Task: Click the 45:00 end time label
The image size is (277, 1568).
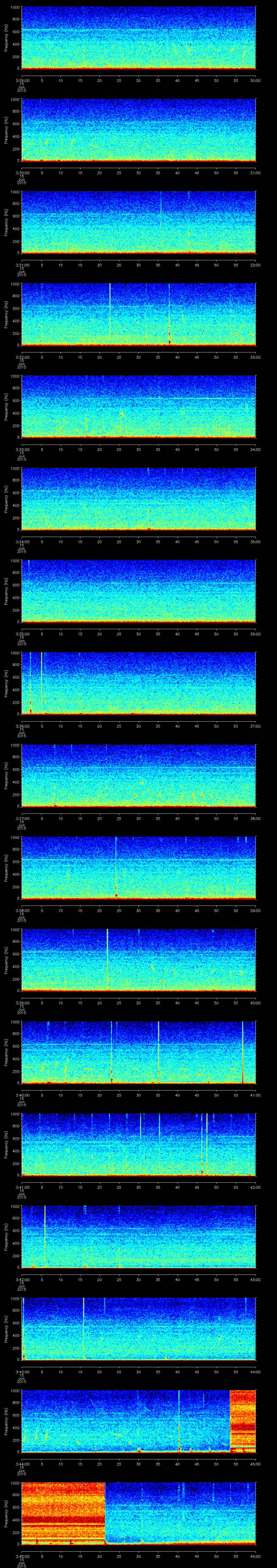Action: (256, 1464)
